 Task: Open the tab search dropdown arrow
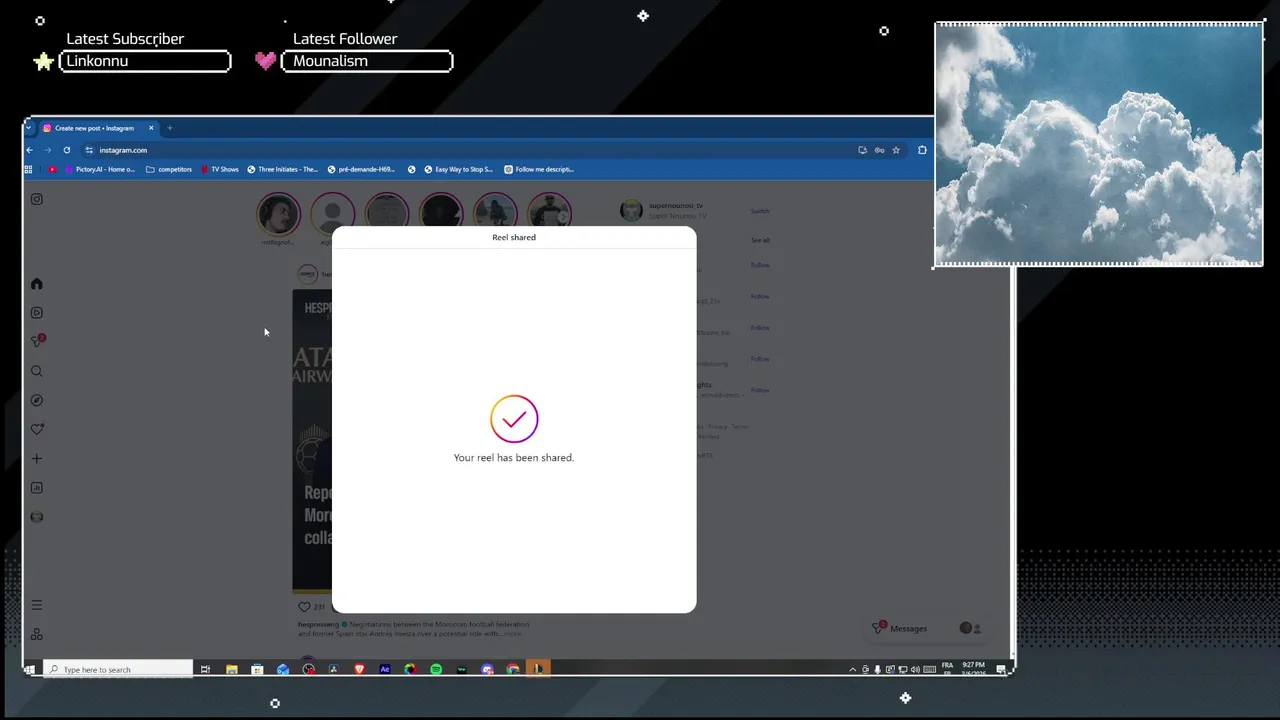pos(29,128)
